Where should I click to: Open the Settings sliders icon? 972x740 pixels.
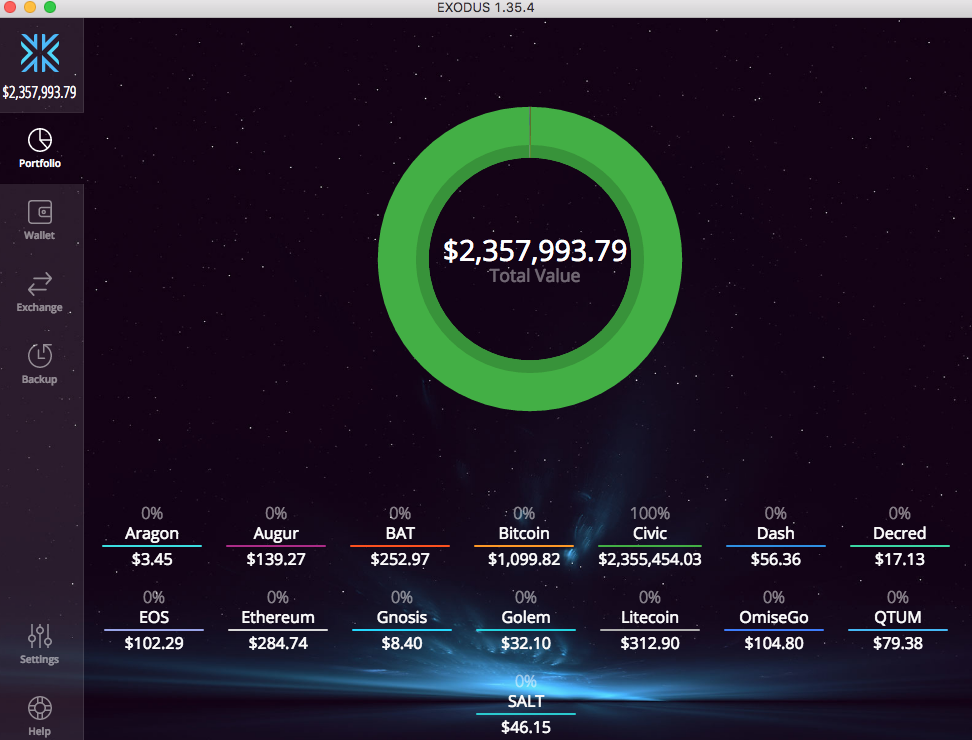pyautogui.click(x=40, y=636)
